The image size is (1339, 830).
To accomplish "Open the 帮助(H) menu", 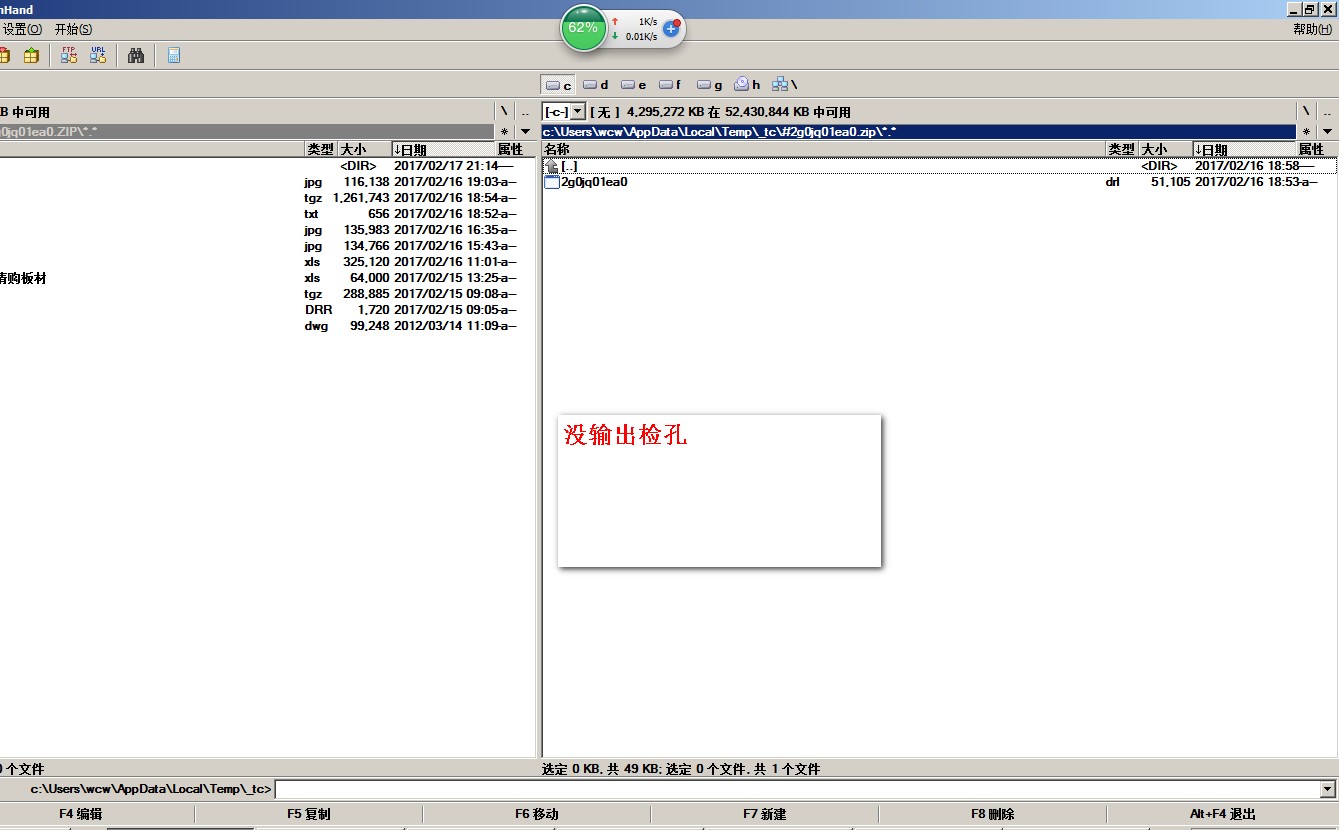I will pyautogui.click(x=1311, y=30).
